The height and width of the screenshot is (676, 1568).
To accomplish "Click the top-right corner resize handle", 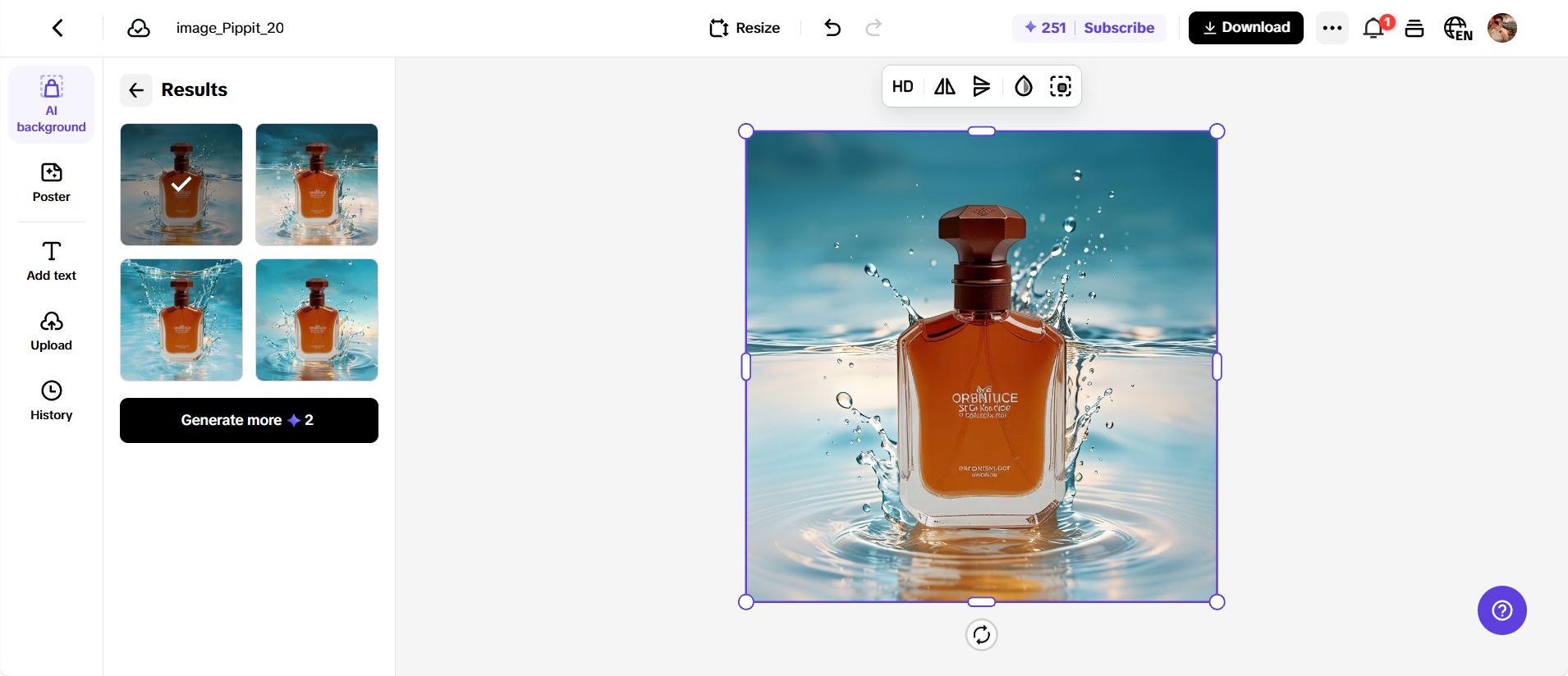I will tap(1217, 131).
